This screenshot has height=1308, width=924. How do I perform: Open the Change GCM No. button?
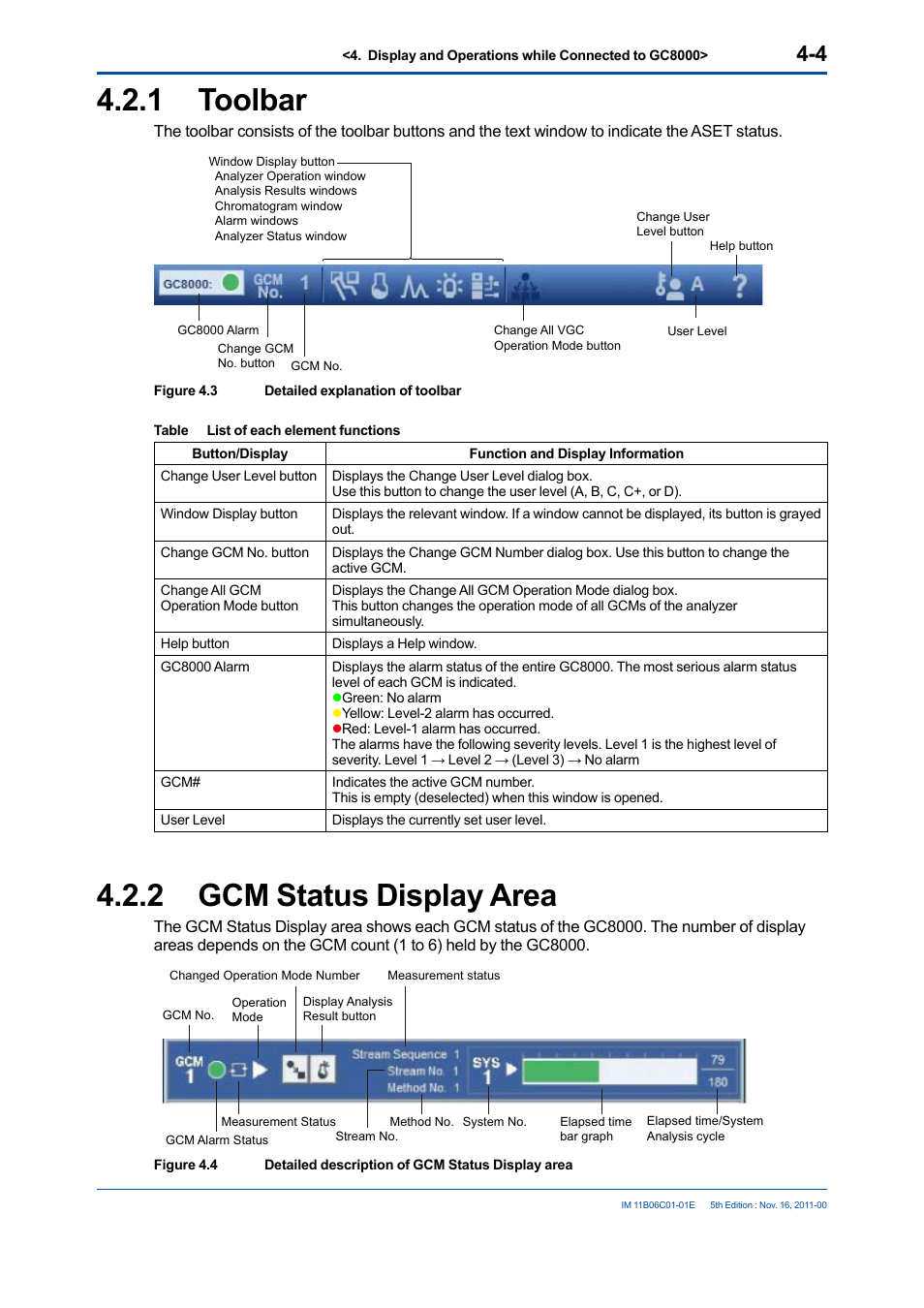(268, 285)
